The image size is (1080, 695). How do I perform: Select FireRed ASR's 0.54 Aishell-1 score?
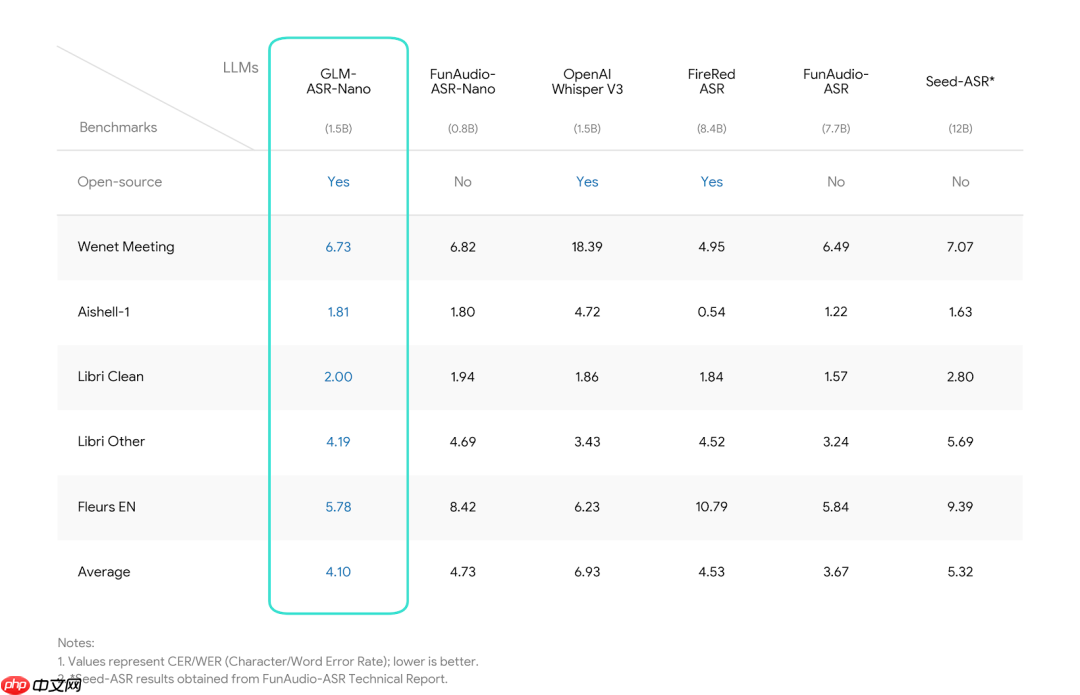(x=711, y=312)
